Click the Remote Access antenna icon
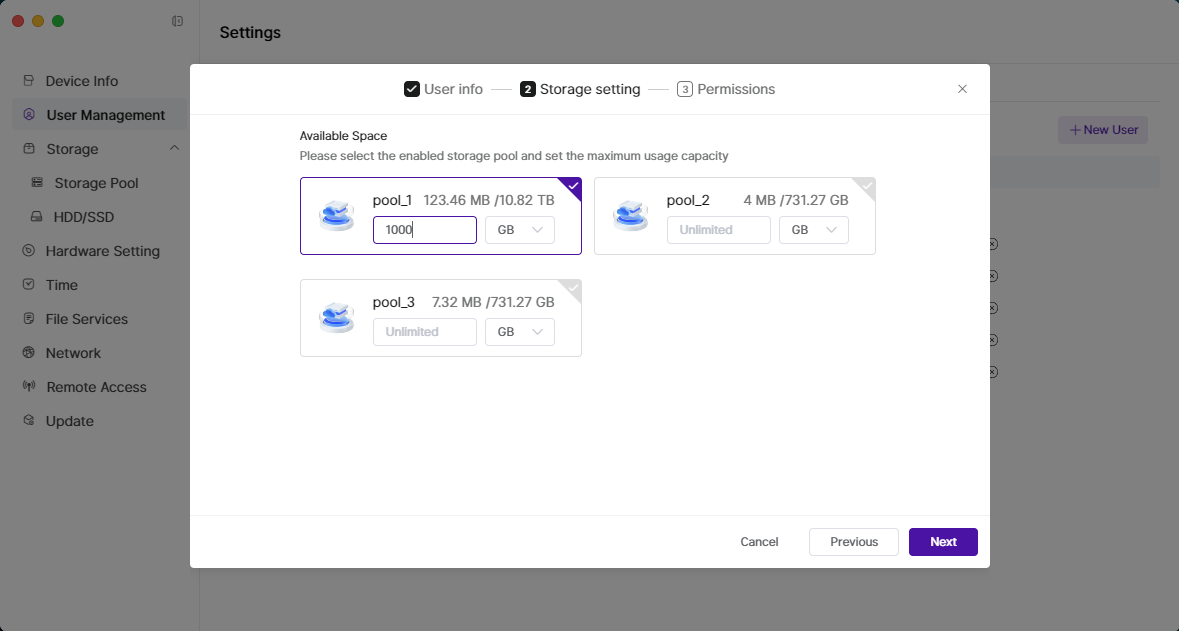Image resolution: width=1179 pixels, height=631 pixels. tap(29, 386)
